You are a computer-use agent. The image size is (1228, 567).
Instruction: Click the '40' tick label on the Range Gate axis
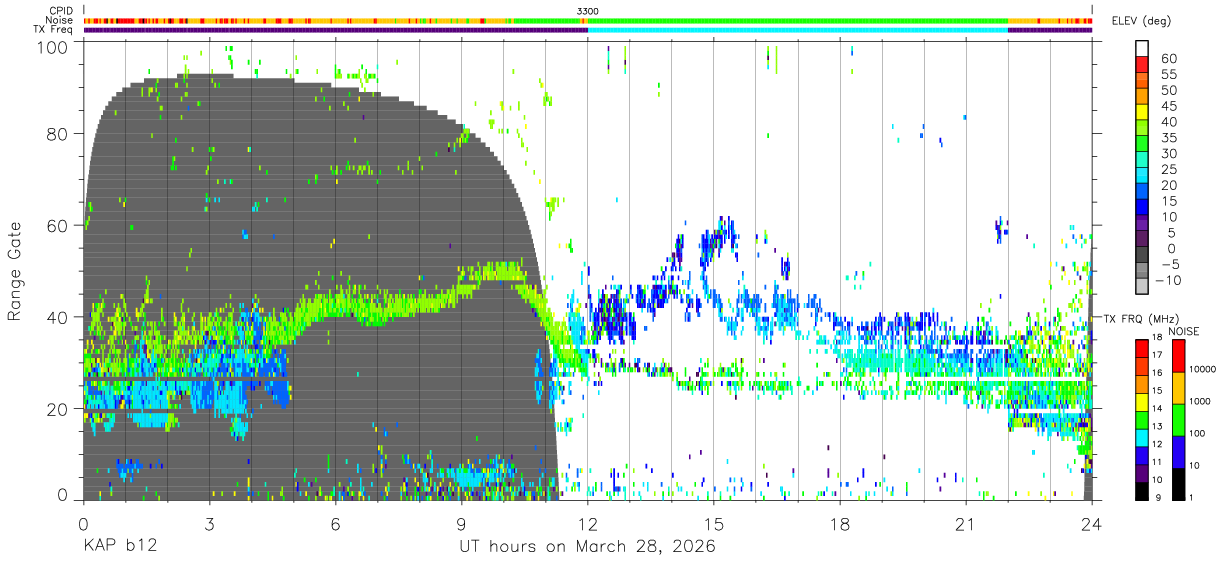57,317
